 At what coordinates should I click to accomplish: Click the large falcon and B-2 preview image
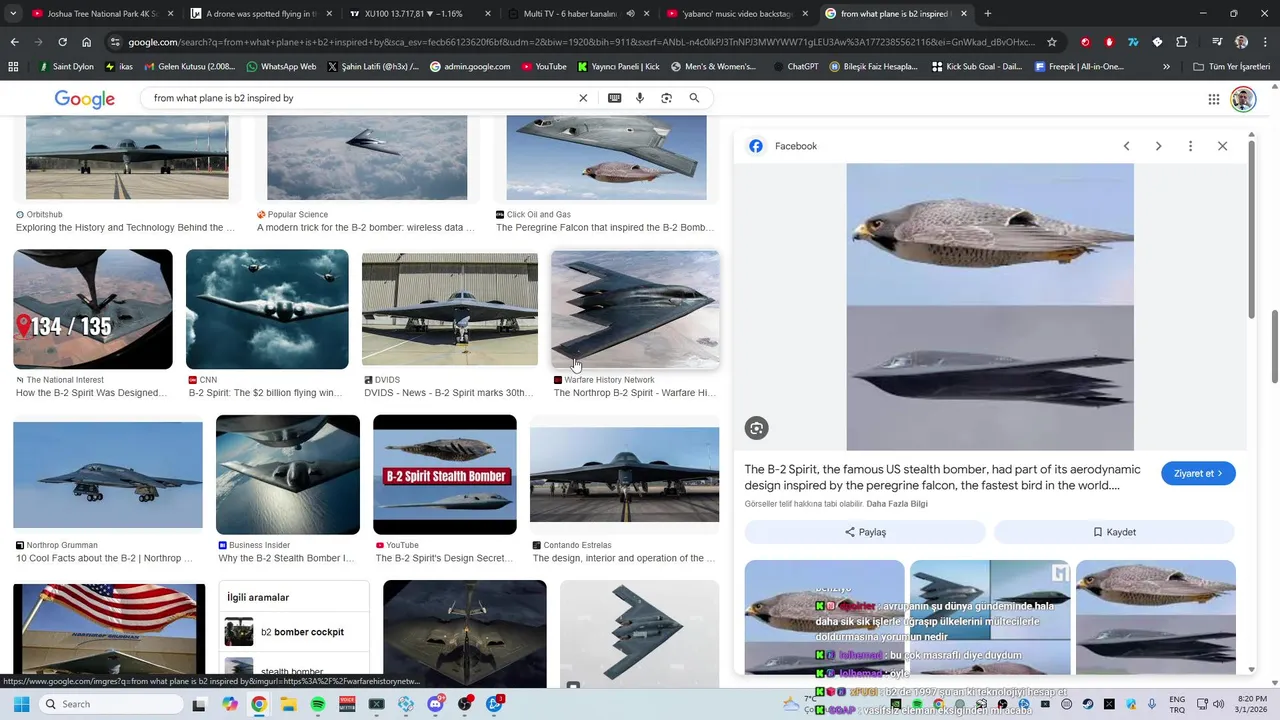point(990,307)
